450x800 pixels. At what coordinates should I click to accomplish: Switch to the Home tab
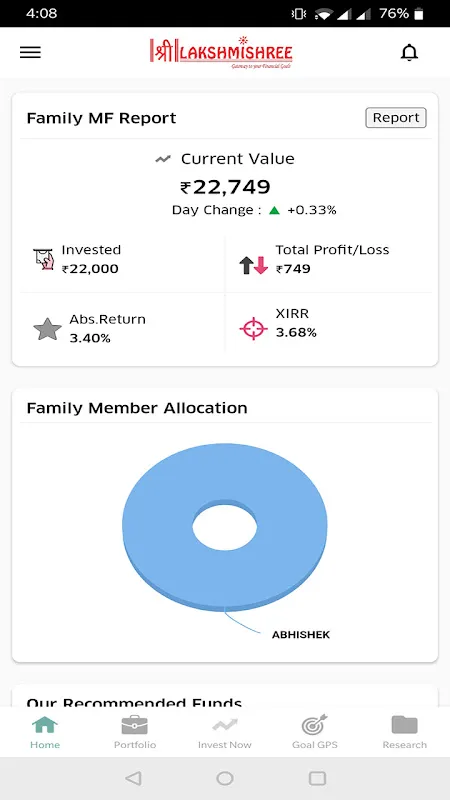coord(45,732)
